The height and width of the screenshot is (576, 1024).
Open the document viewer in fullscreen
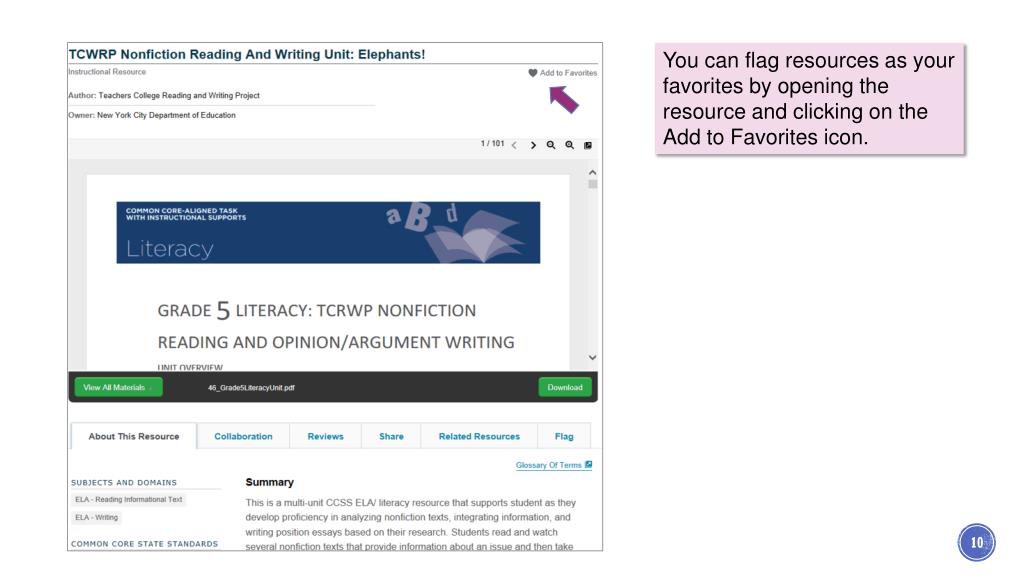588,145
